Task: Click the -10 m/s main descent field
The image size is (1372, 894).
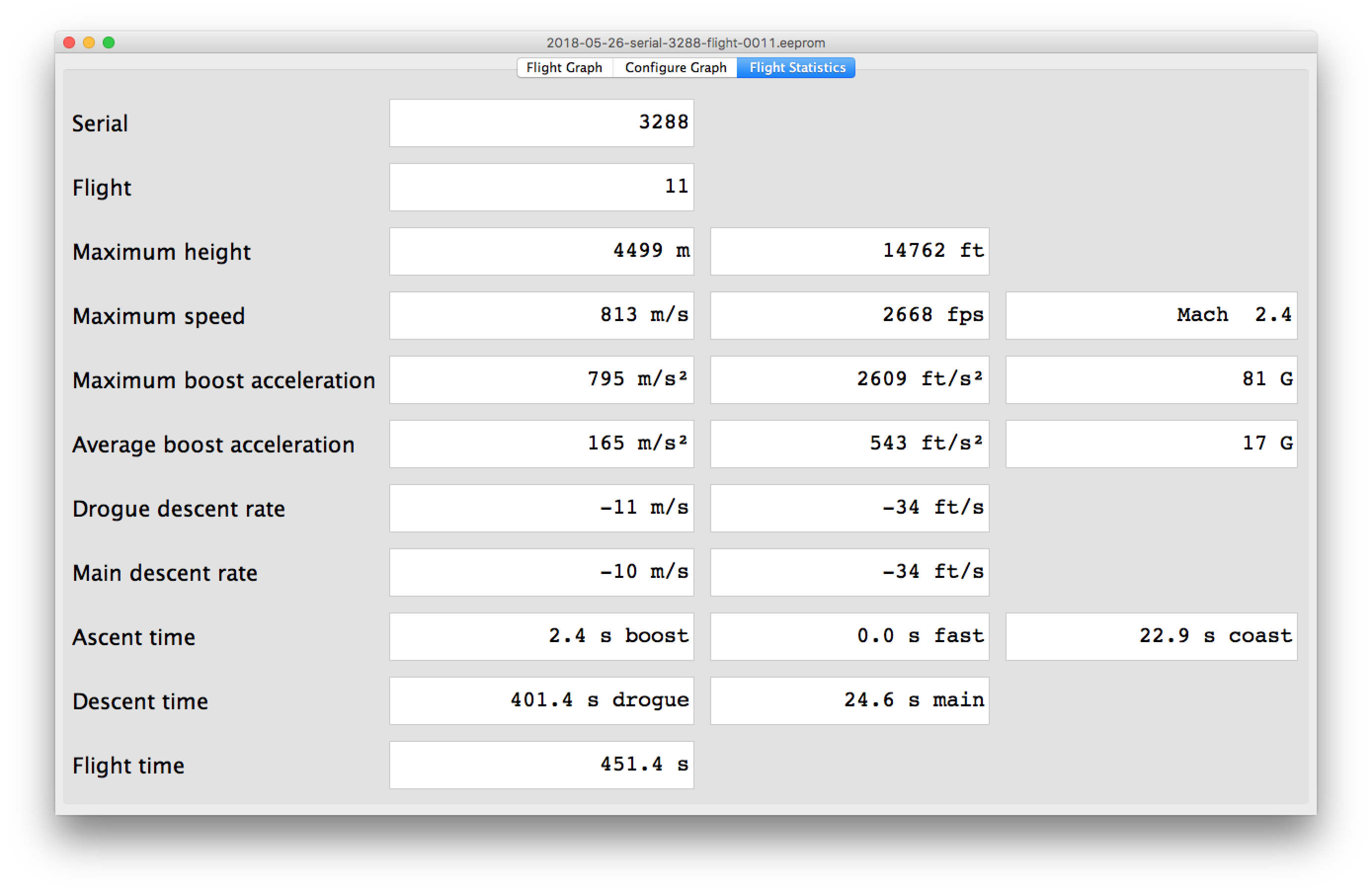Action: 541,572
